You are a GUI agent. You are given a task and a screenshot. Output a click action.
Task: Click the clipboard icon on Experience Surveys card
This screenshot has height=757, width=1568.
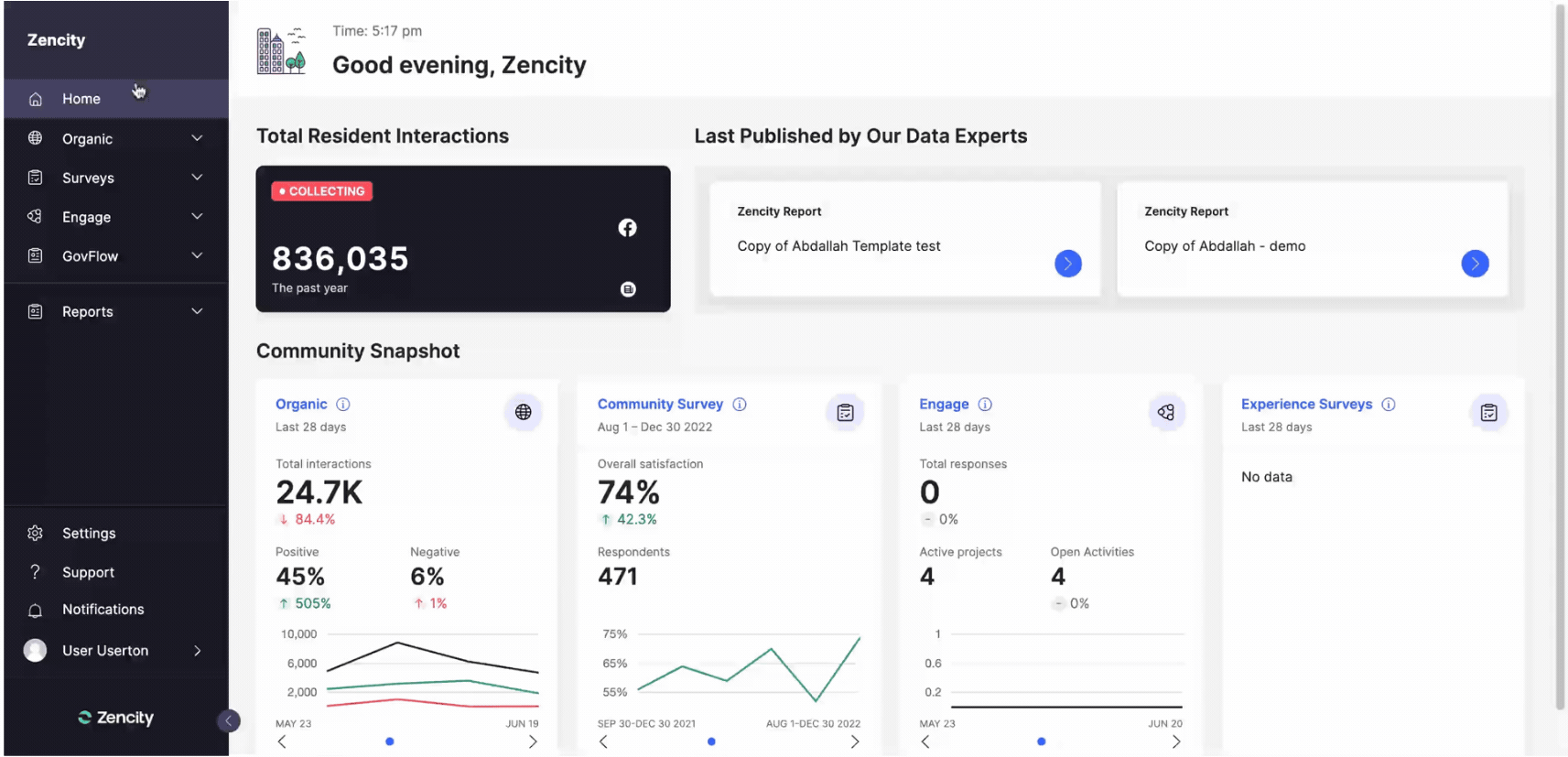pyautogui.click(x=1489, y=412)
